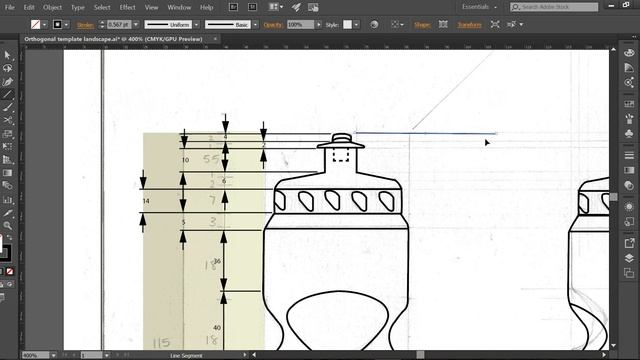The height and width of the screenshot is (360, 640).
Task: Select the Scissors tool
Action: coord(7,120)
